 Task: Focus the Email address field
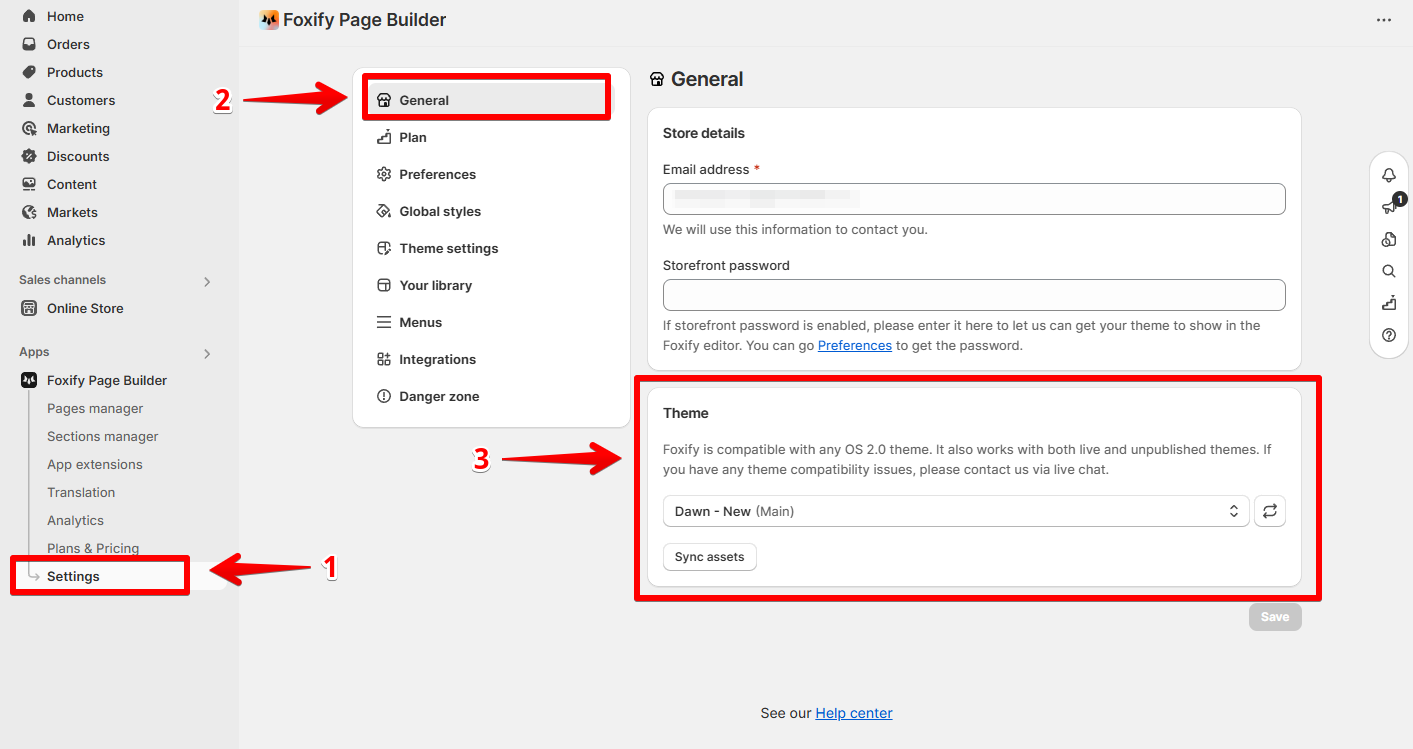click(974, 199)
